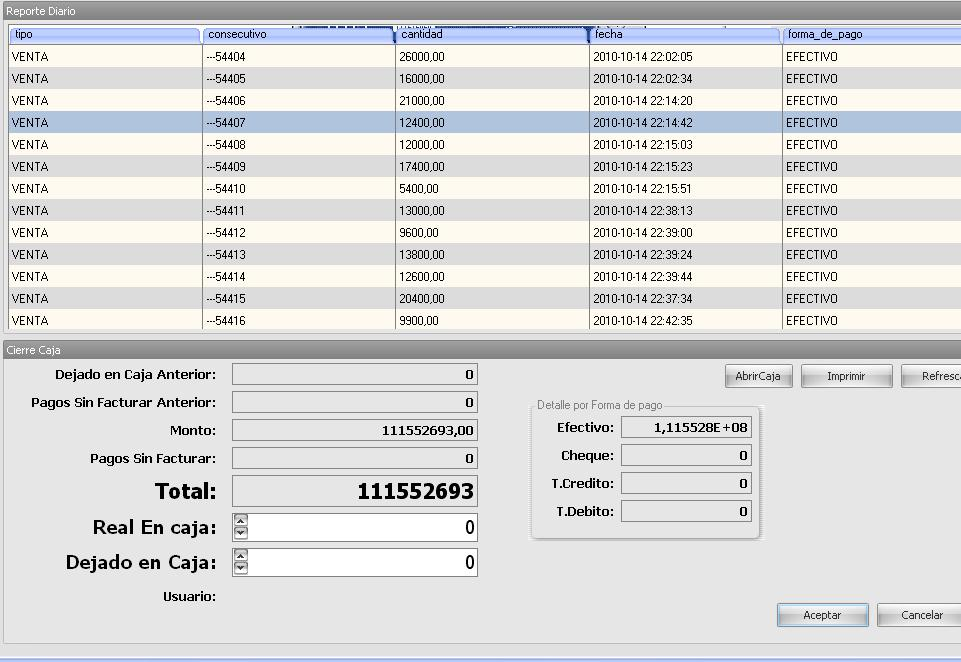Image resolution: width=961 pixels, height=662 pixels.
Task: Focus the Real En caja input field
Action: (362, 527)
